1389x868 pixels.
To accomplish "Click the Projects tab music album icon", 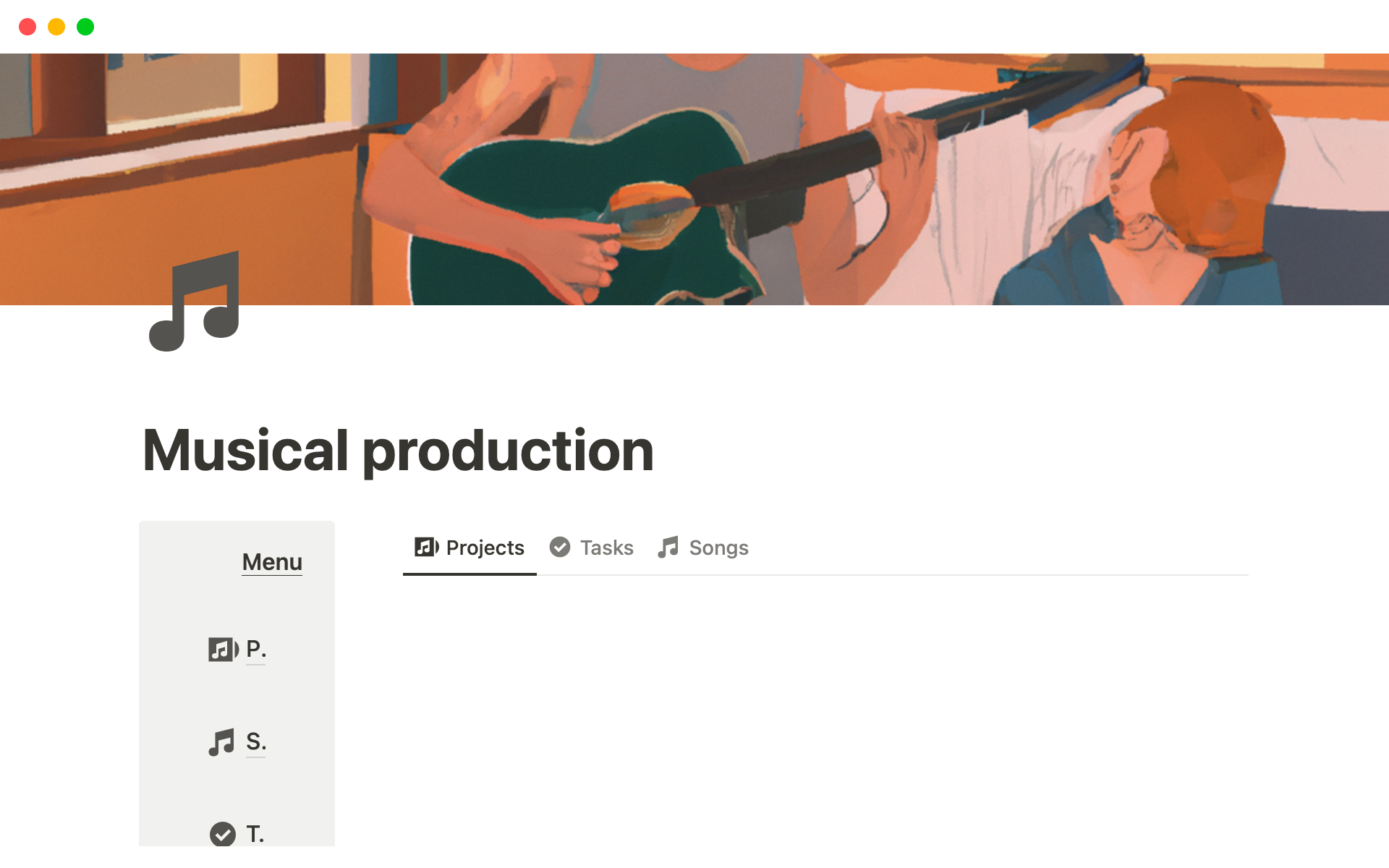I will tap(426, 548).
